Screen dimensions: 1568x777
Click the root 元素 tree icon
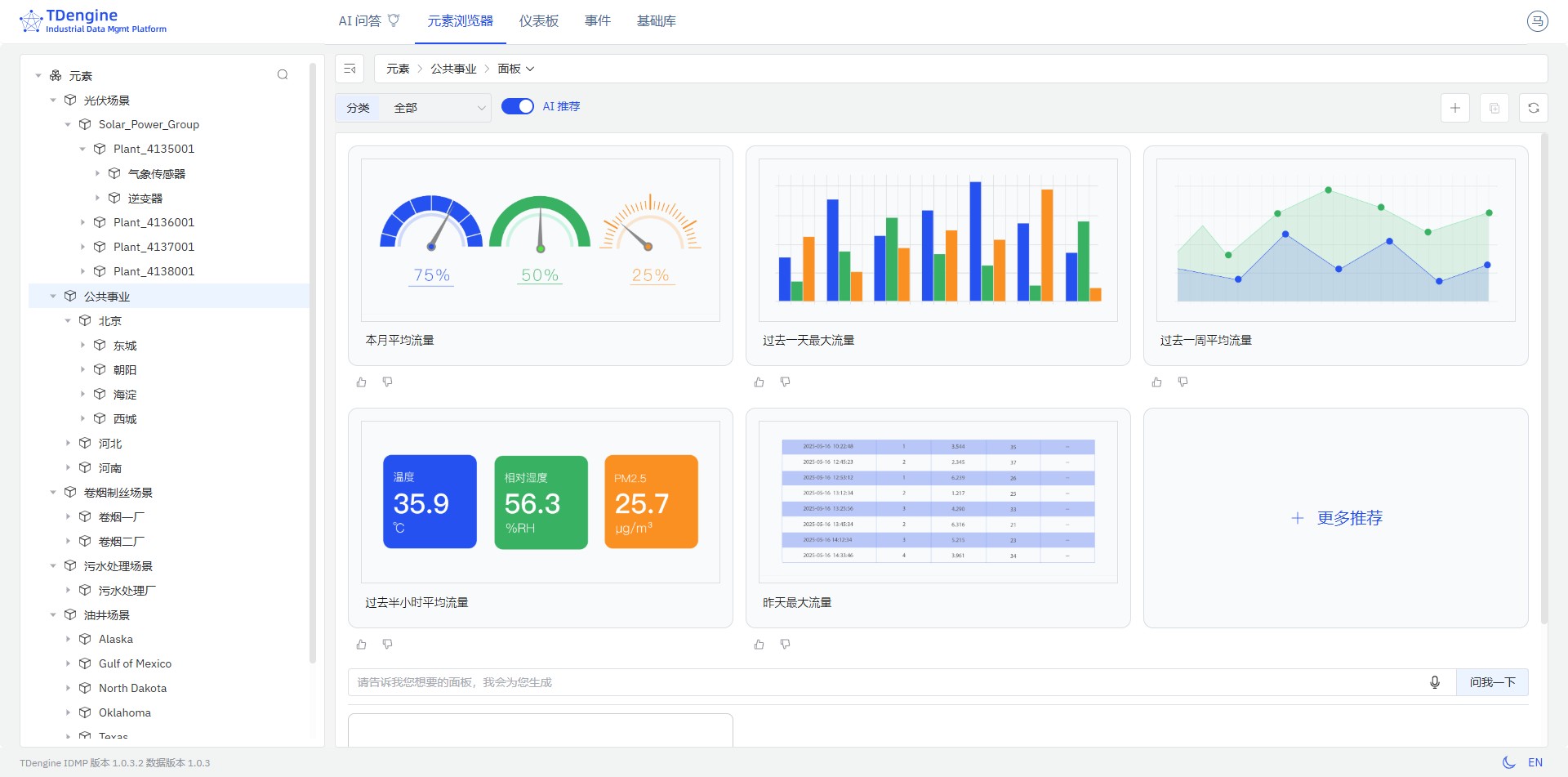56,75
